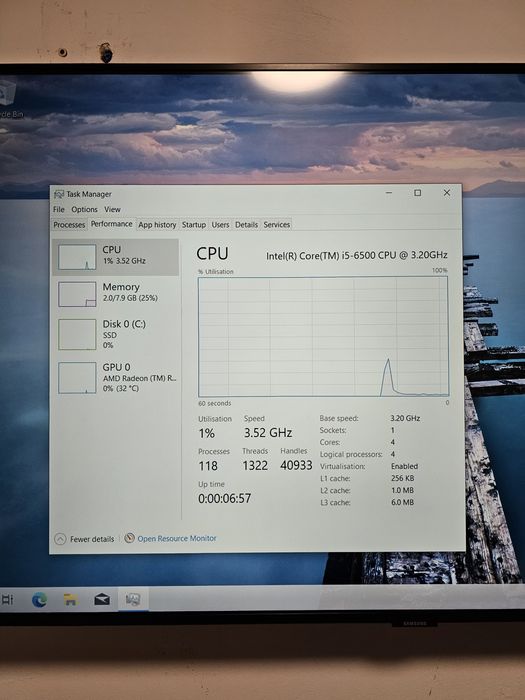Image resolution: width=525 pixels, height=700 pixels.
Task: Click the Task Manager title bar icon
Action: (59, 194)
